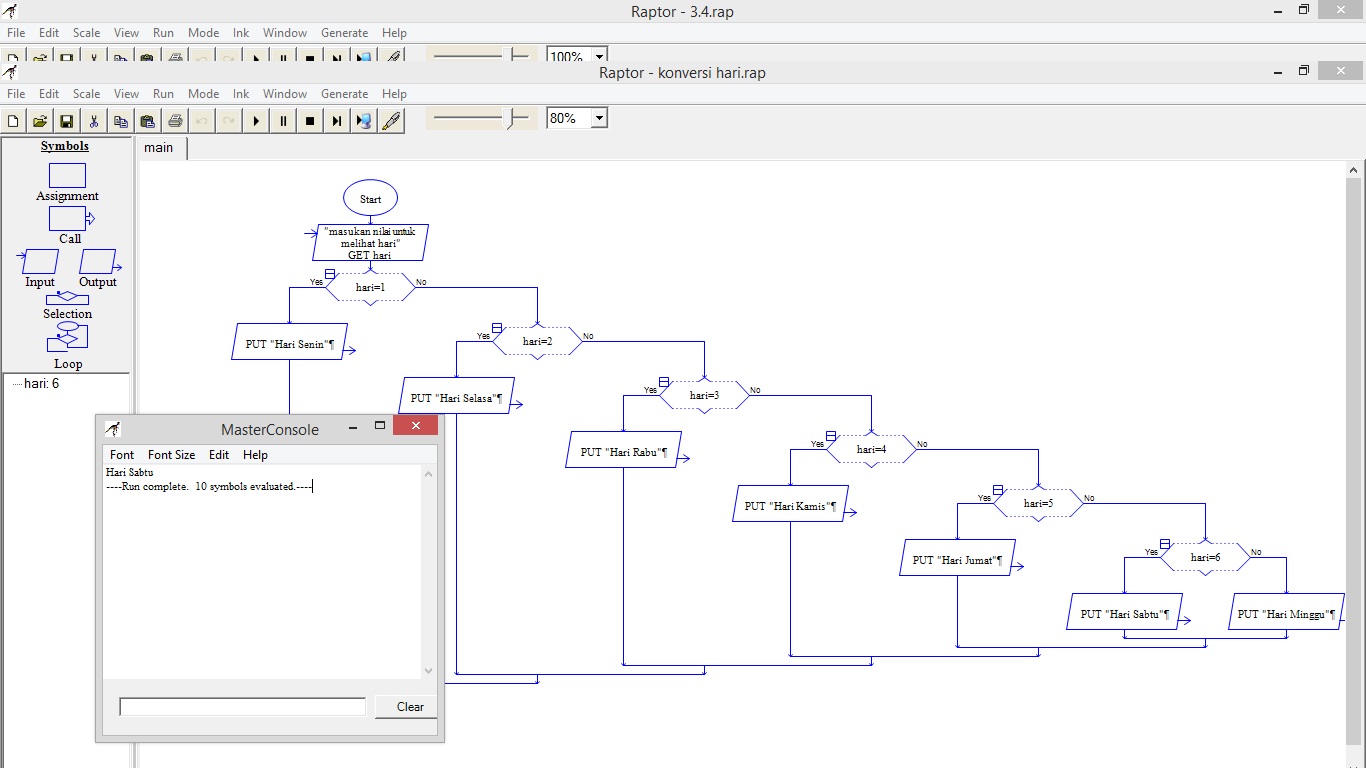
Task: Open Ink menu in the 3.4.rap window
Action: [241, 33]
